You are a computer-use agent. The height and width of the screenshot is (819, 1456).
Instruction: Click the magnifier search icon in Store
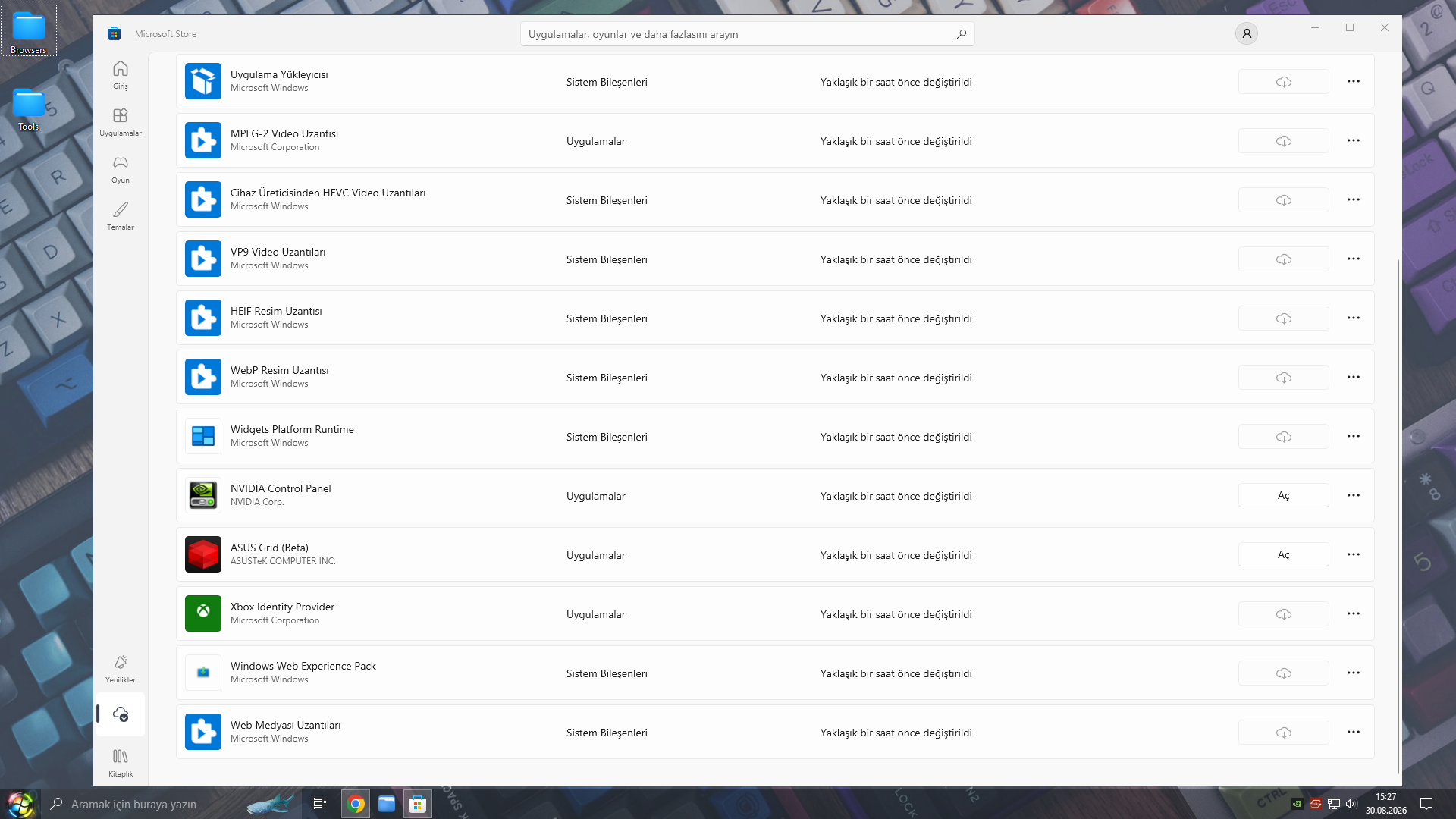tap(962, 34)
